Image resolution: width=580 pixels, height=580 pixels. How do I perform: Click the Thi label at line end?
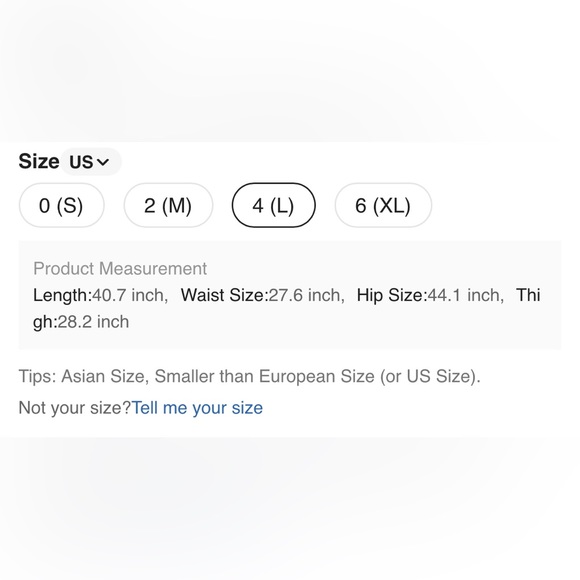pyautogui.click(x=528, y=295)
